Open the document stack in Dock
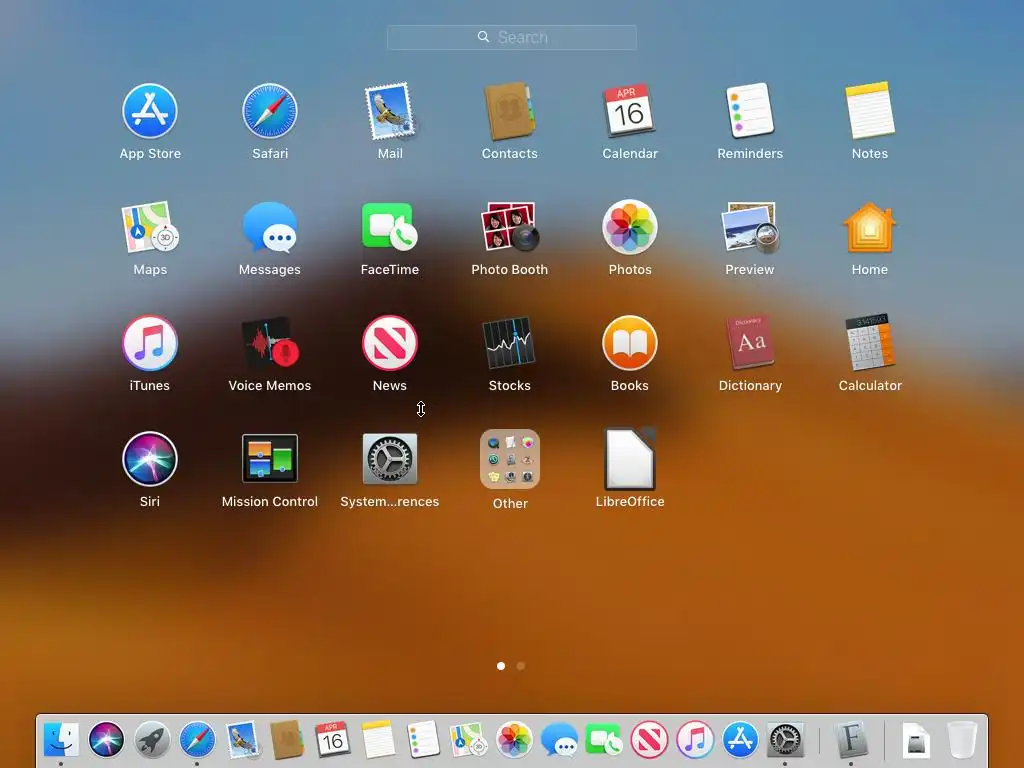This screenshot has width=1024, height=768. point(916,740)
